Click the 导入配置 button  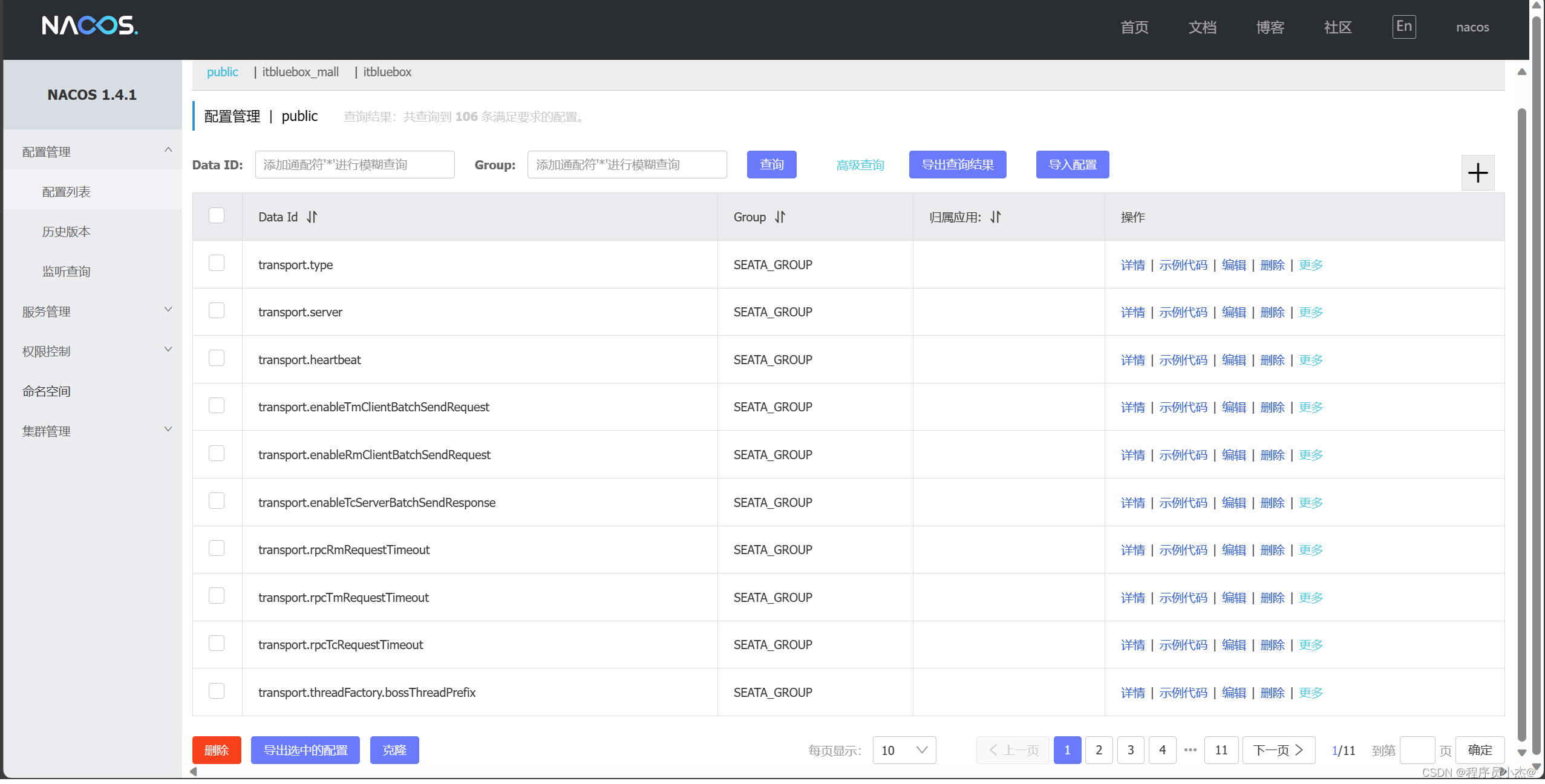(x=1072, y=165)
